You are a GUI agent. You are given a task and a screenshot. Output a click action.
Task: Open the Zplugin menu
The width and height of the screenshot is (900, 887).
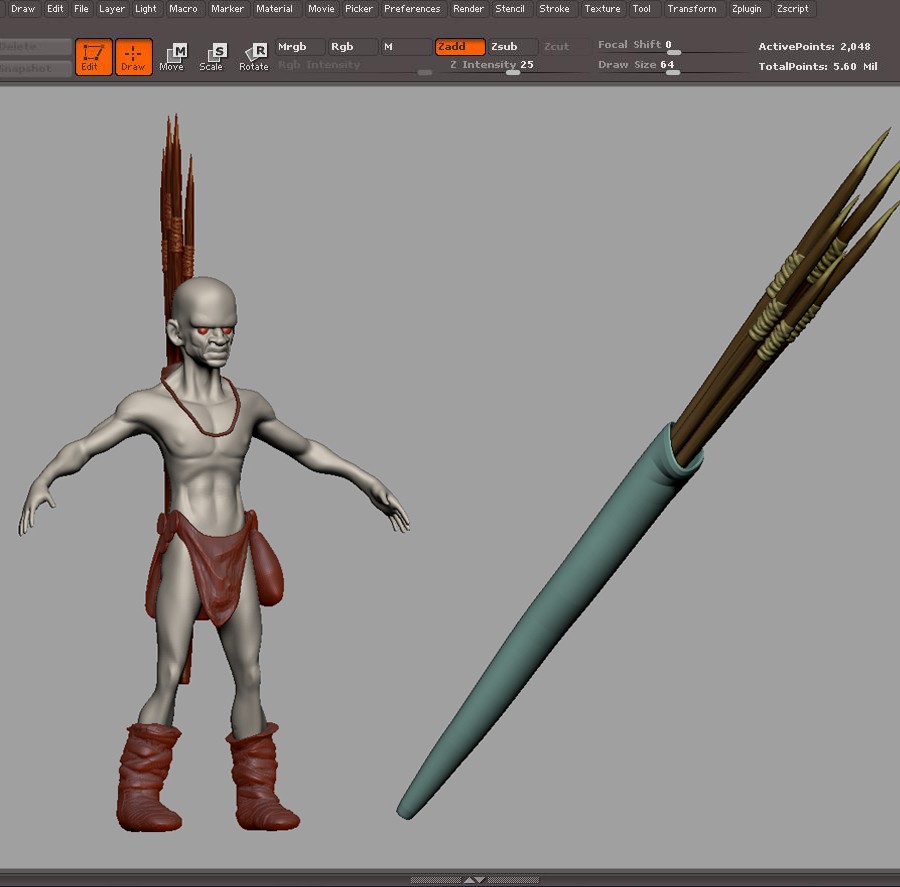(745, 9)
